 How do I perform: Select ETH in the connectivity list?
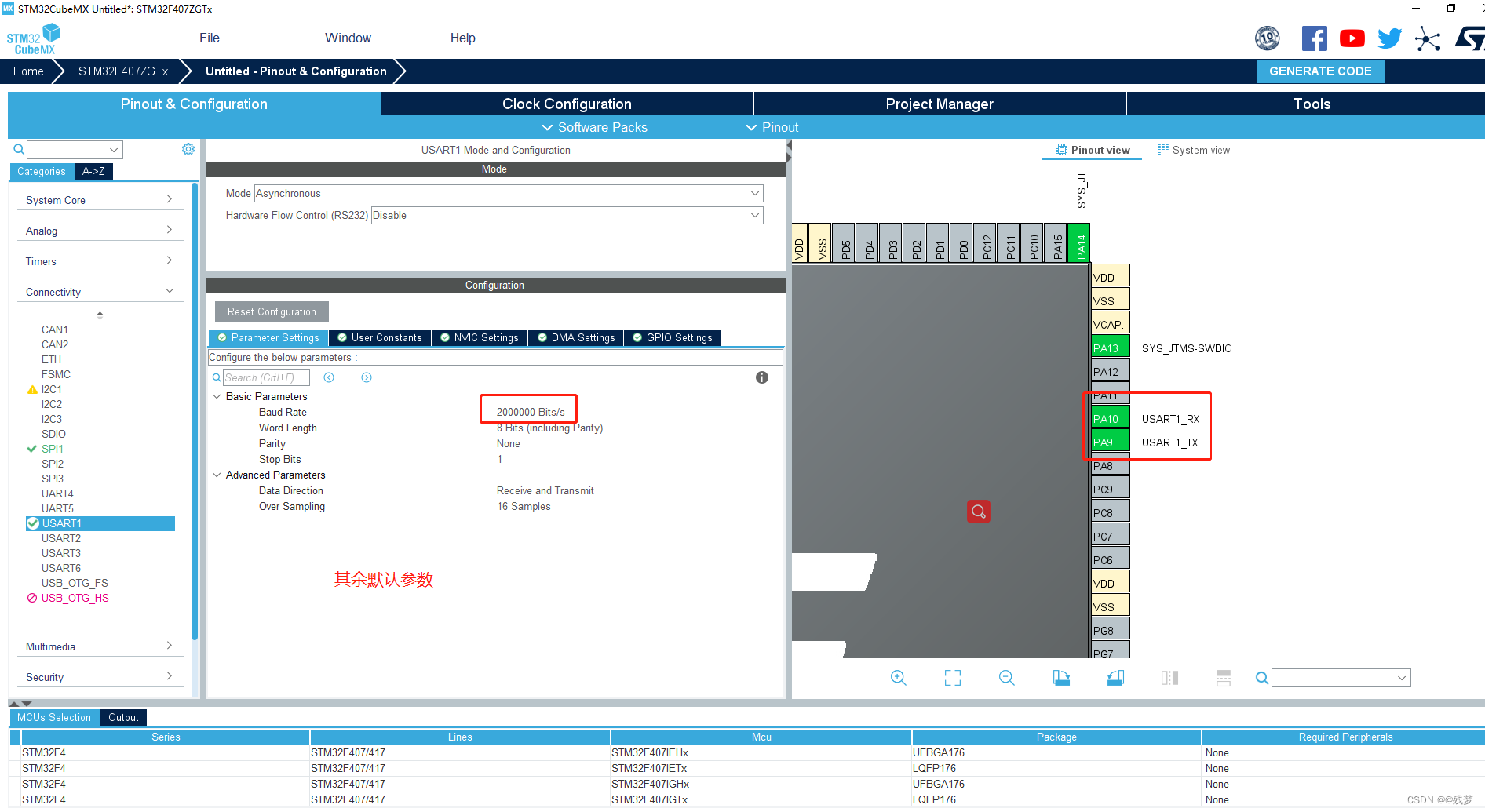[51, 359]
